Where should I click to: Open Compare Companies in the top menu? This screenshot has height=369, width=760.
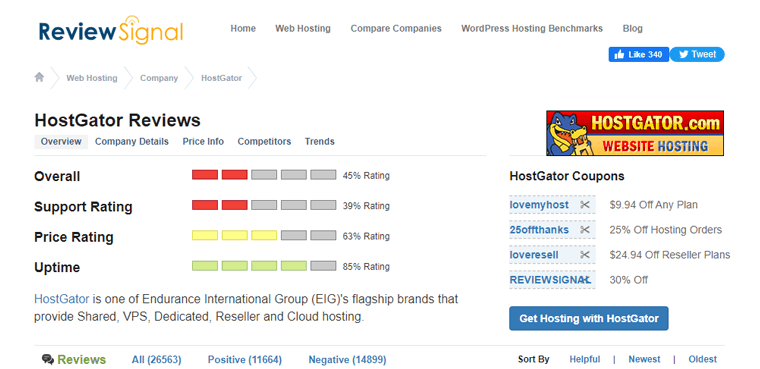396,29
